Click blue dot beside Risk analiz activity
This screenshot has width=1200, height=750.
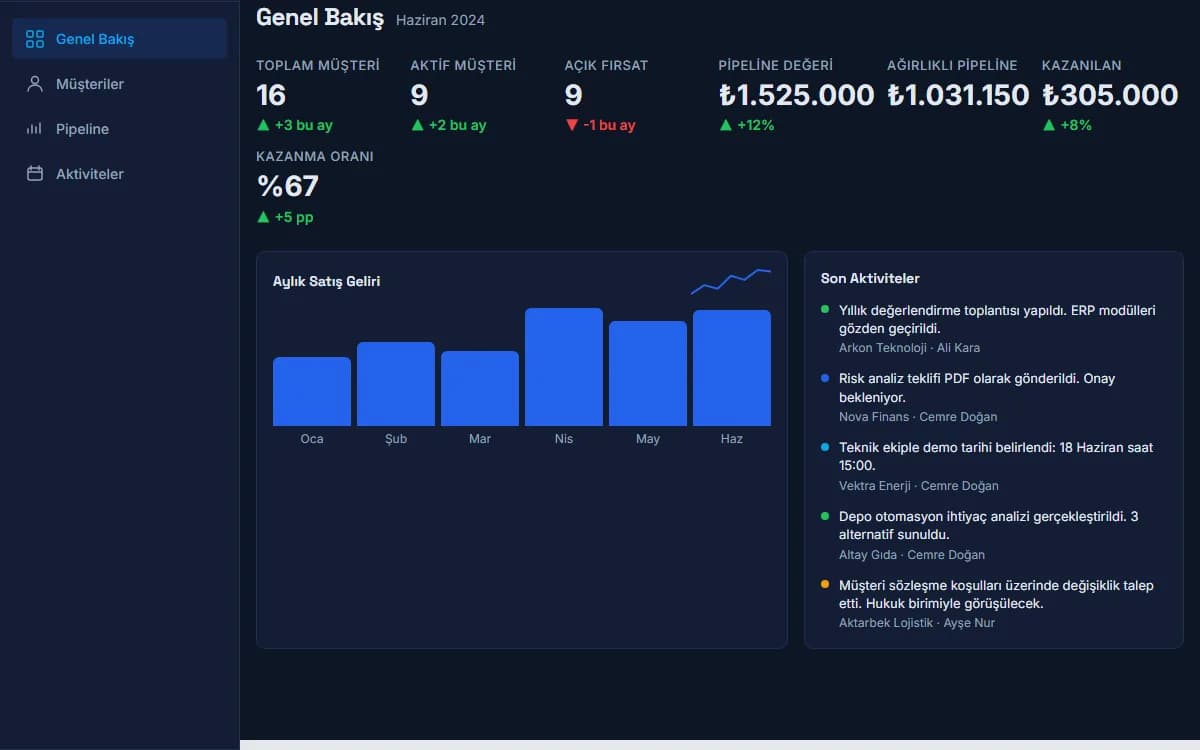(x=825, y=378)
